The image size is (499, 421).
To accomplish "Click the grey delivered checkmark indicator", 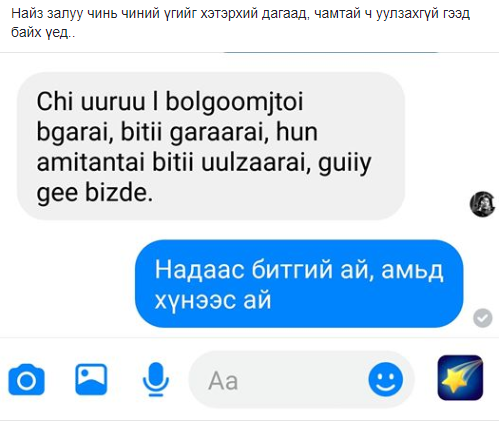I will click(483, 318).
